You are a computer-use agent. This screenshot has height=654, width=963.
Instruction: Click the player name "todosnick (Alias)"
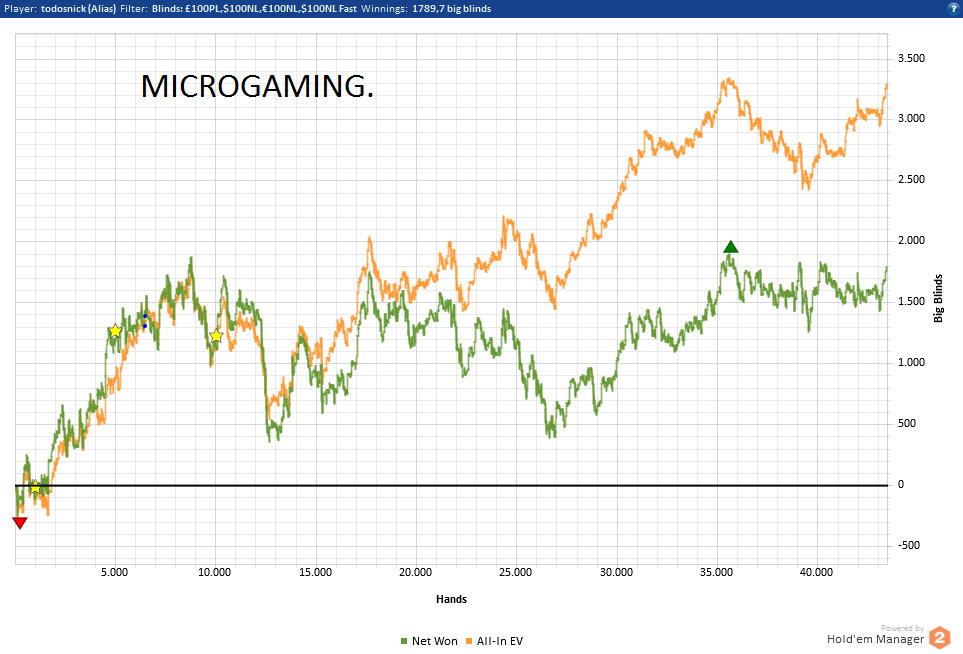click(x=79, y=9)
